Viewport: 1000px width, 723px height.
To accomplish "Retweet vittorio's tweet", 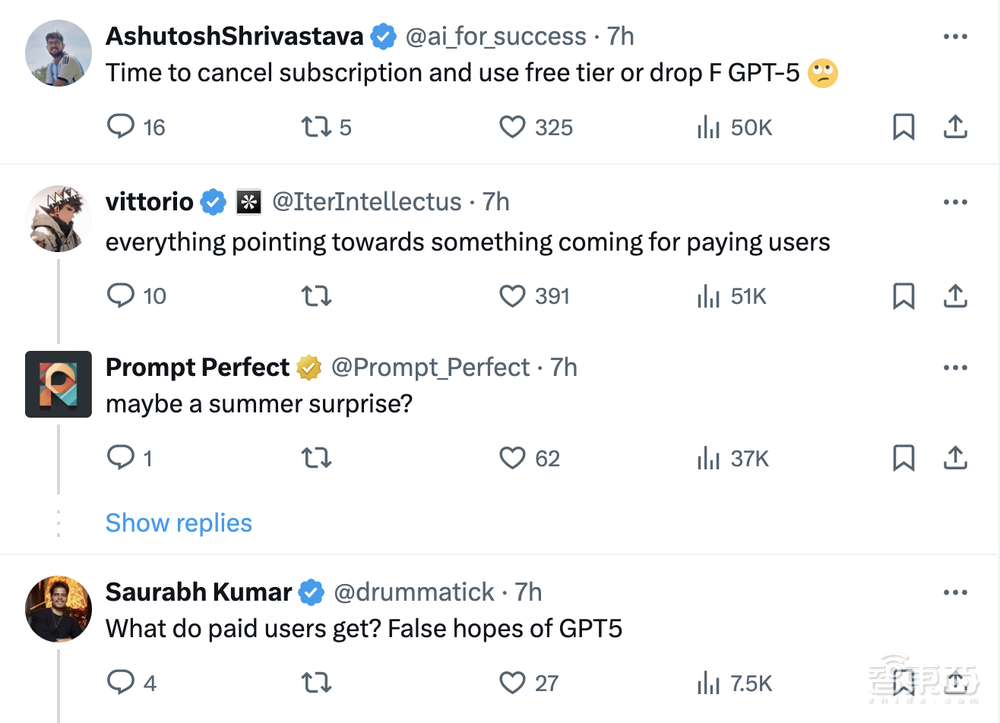I will (x=316, y=296).
